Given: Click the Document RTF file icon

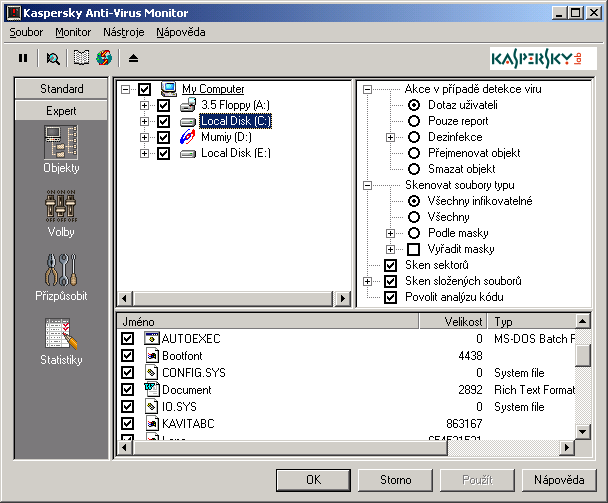Looking at the screenshot, I should coord(152,389).
